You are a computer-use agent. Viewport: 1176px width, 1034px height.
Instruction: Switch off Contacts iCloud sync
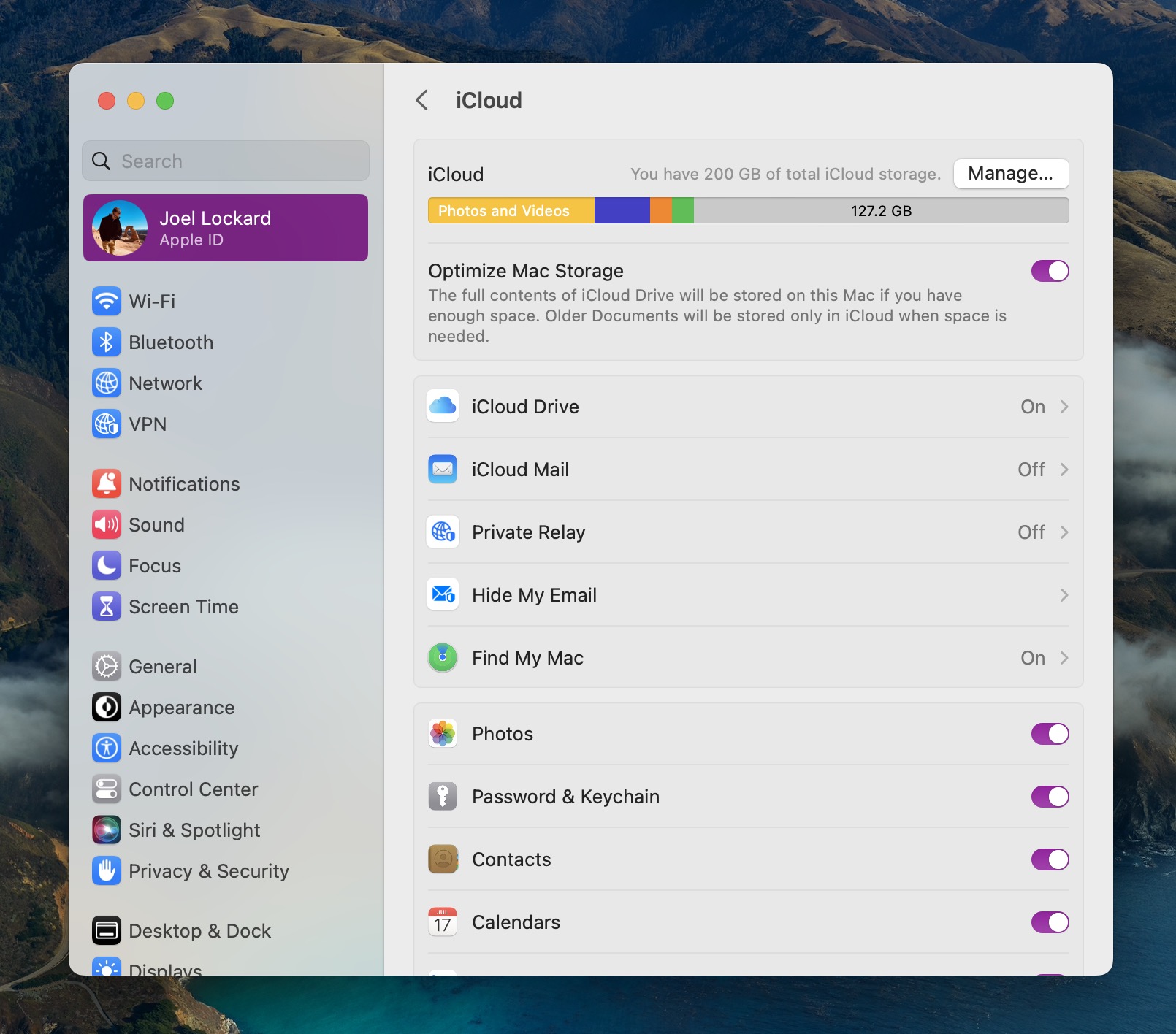tap(1050, 859)
